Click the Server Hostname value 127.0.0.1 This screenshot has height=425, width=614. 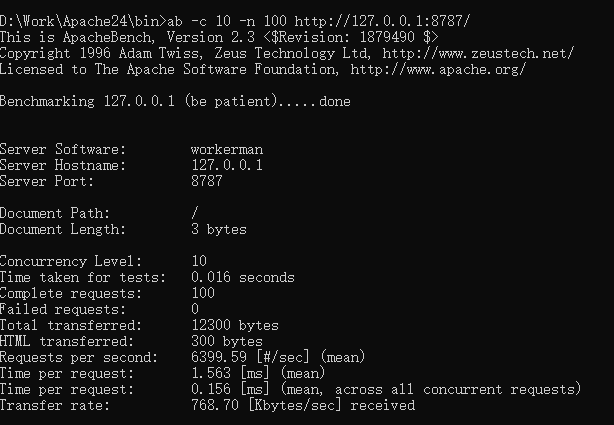click(227, 165)
